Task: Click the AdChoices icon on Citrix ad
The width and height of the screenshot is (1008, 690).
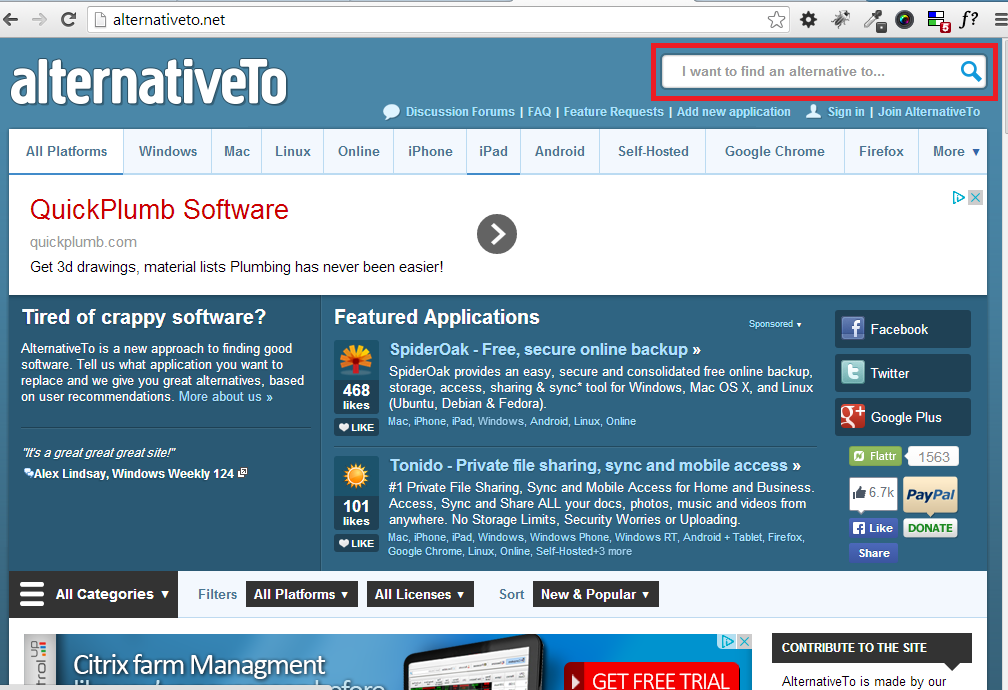Action: (728, 641)
